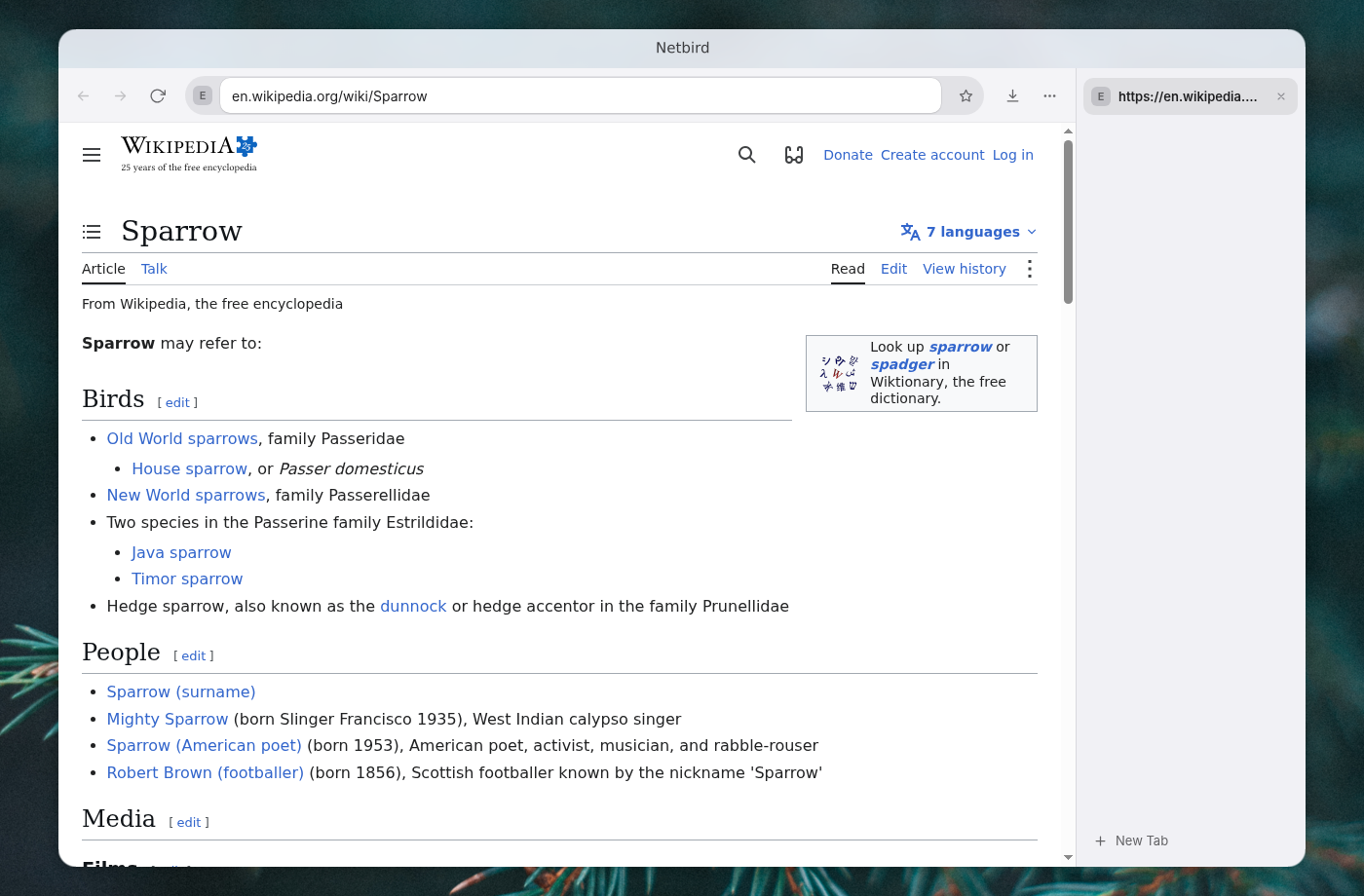
Task: Open the dunnock link
Action: click(x=413, y=606)
